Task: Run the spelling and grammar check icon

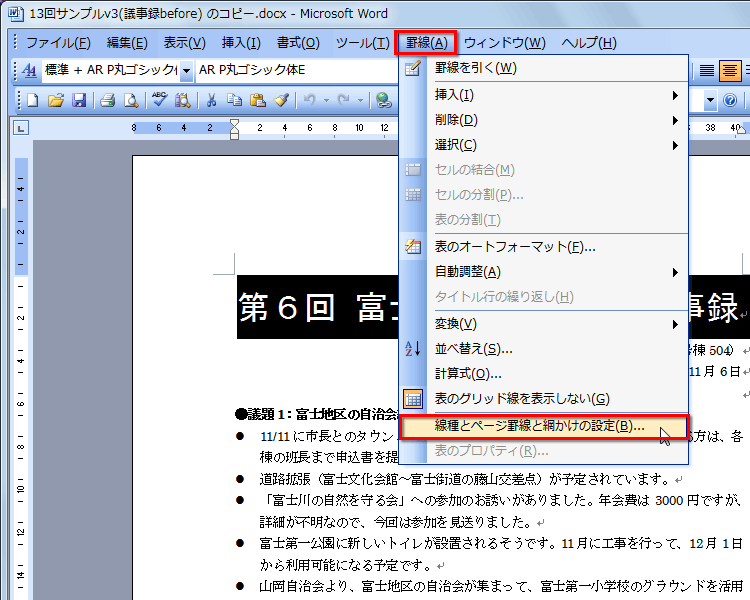Action: (x=159, y=100)
